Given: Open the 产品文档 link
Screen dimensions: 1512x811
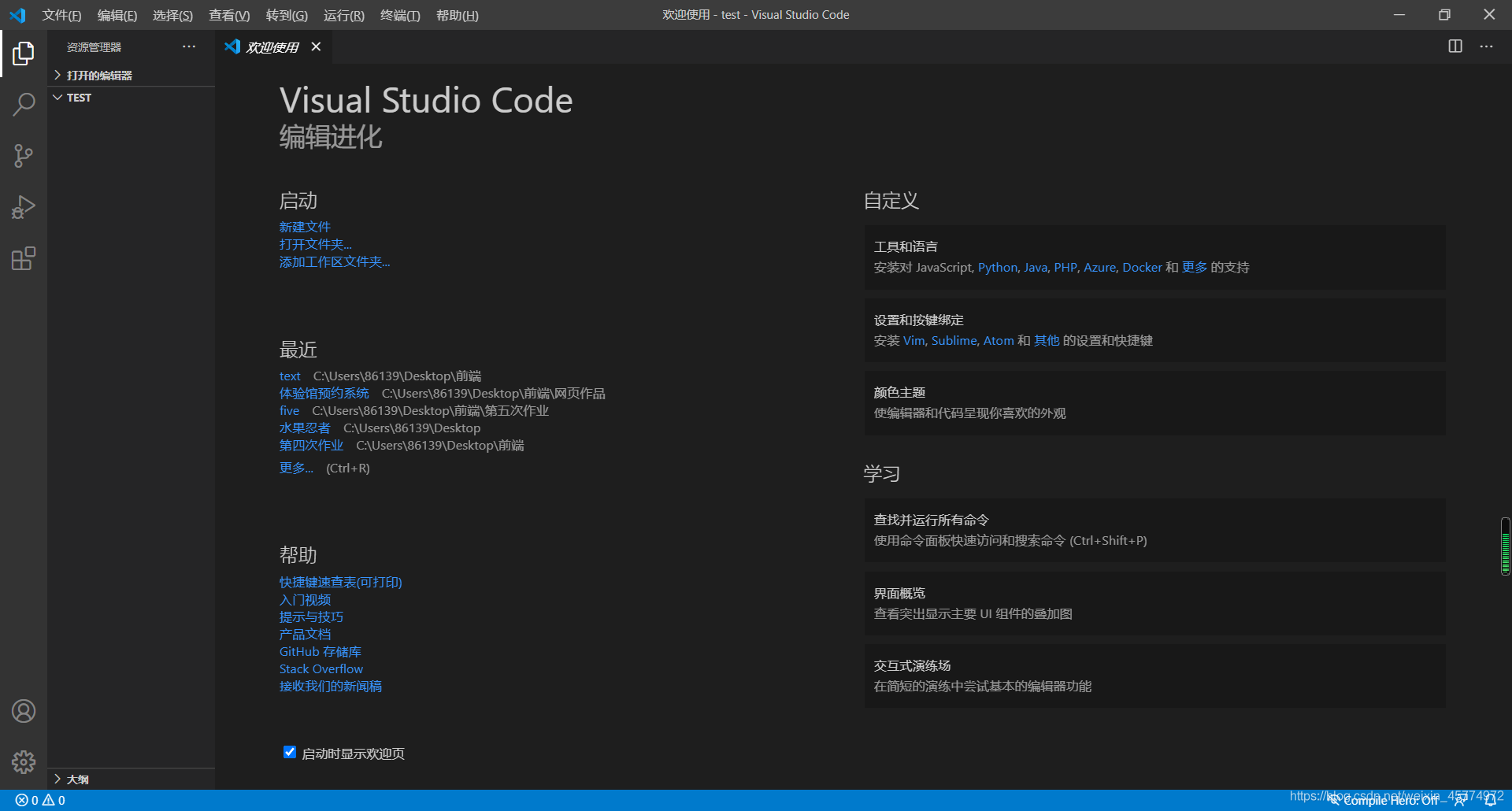Looking at the screenshot, I should pyautogui.click(x=305, y=634).
